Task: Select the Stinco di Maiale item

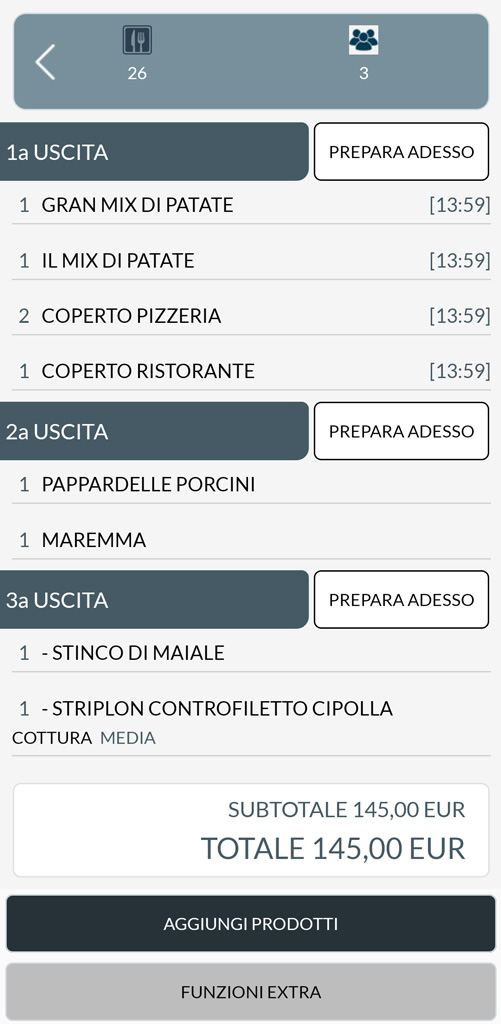Action: (x=251, y=653)
